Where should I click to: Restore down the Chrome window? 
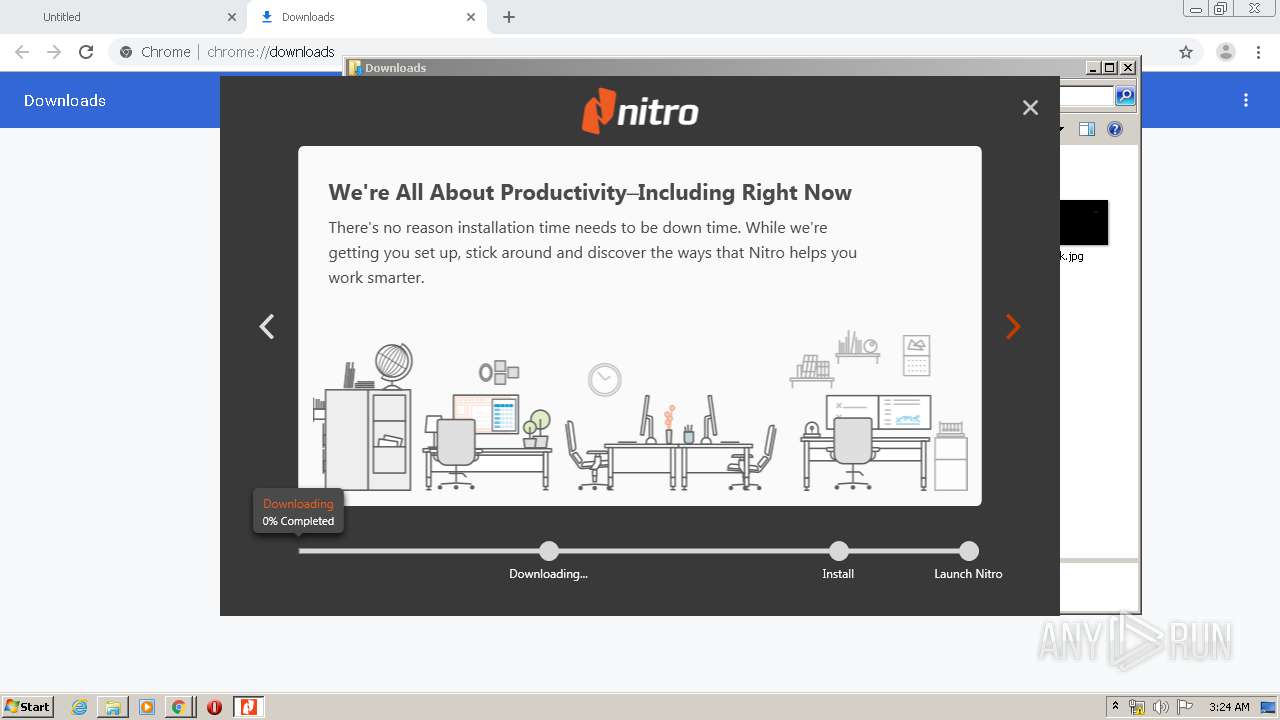click(x=1221, y=9)
